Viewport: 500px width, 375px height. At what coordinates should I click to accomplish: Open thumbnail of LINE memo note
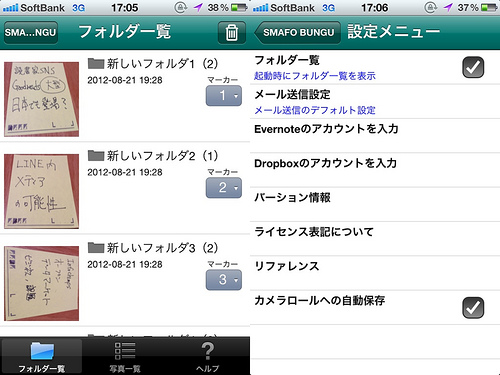[42, 191]
